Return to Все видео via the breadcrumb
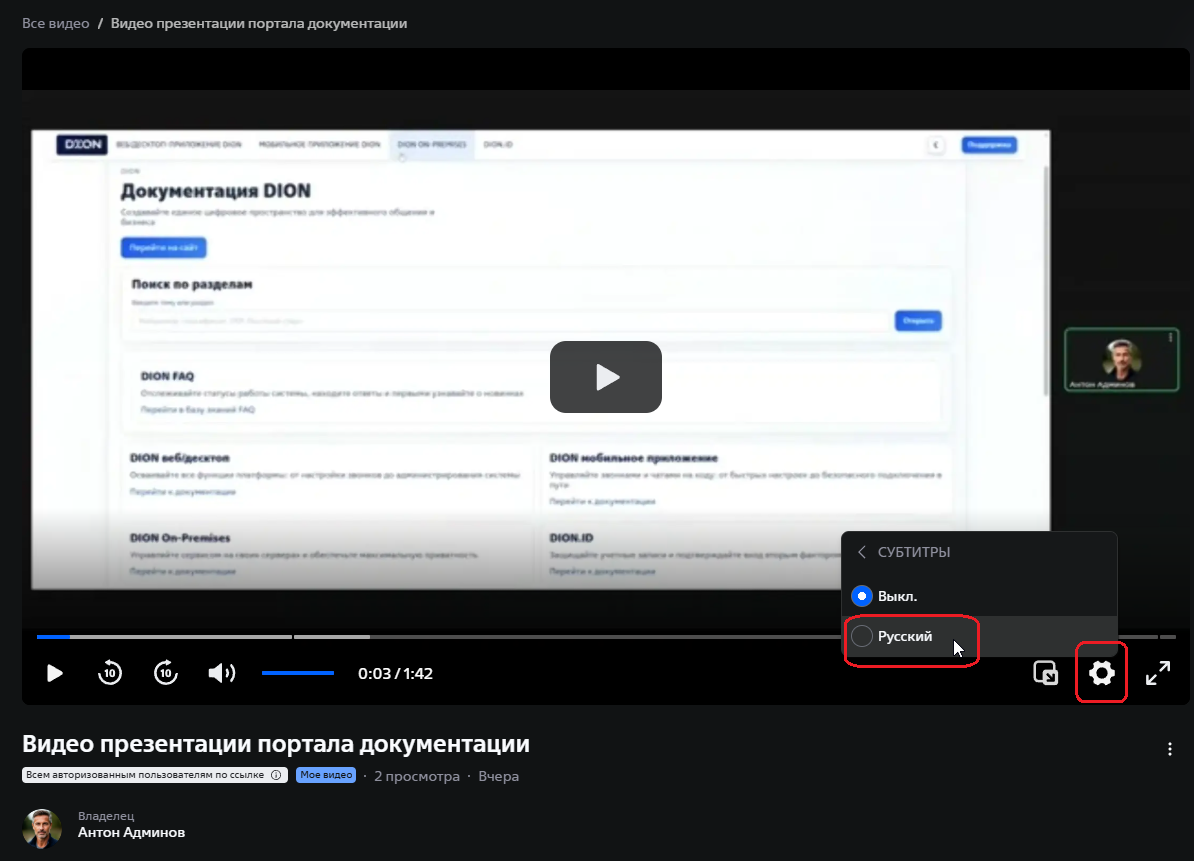Viewport: 1194px width, 861px height. pos(54,22)
